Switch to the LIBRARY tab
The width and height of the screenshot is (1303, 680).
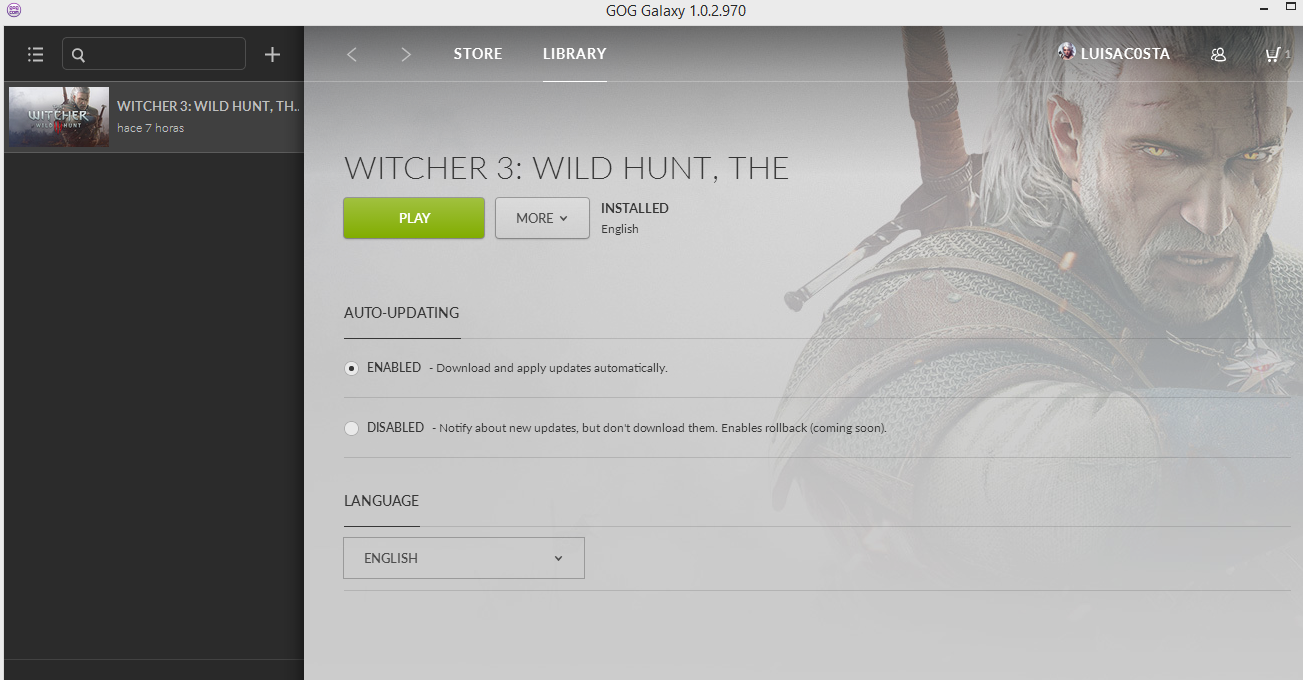click(x=574, y=54)
